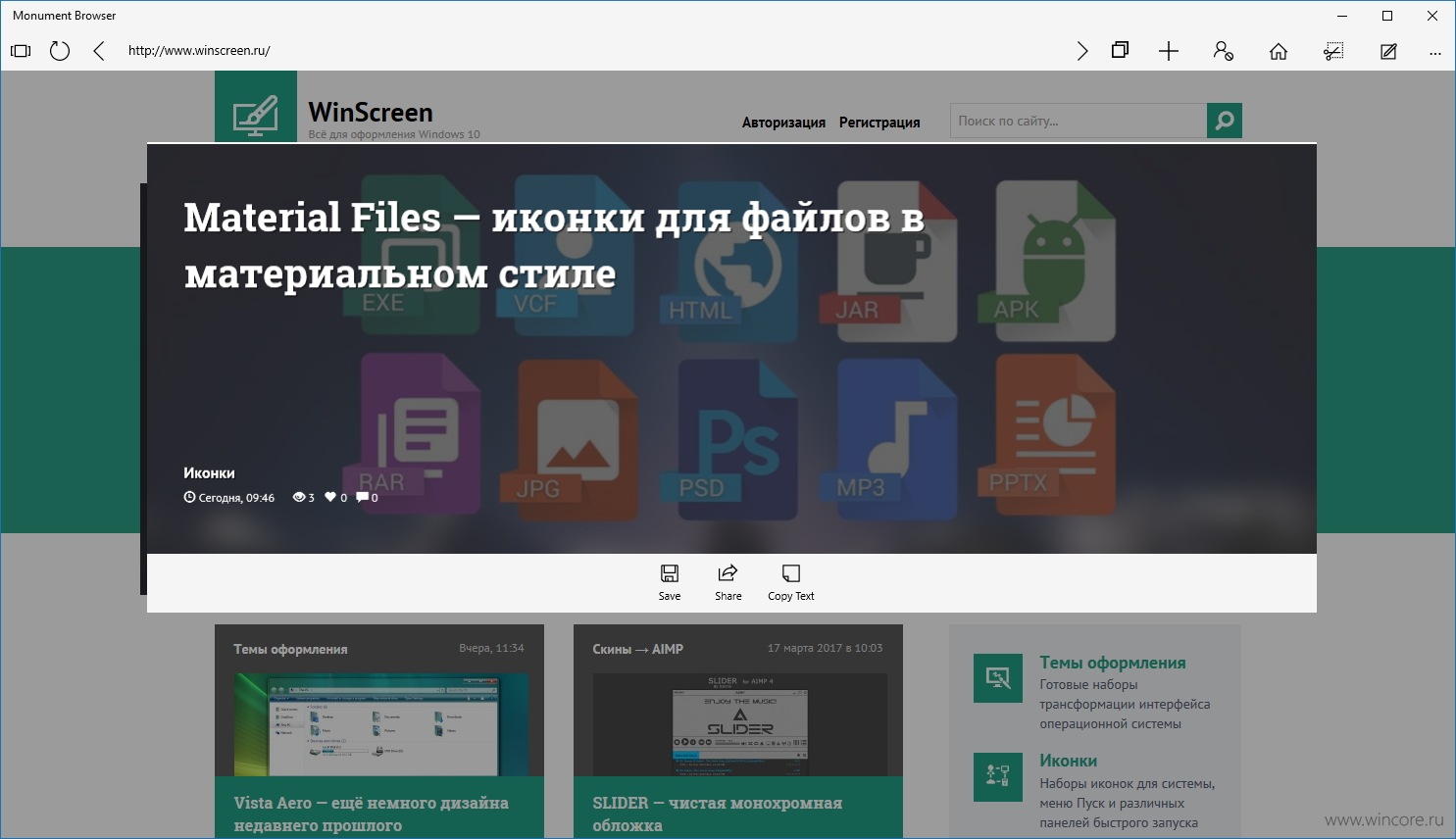
Task: Open the Material Files article headline
Action: [x=554, y=245]
